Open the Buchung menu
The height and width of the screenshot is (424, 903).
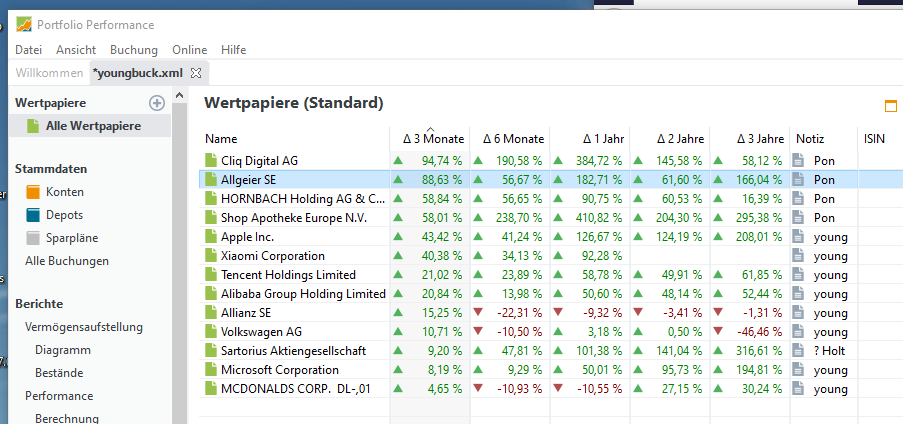click(x=134, y=50)
